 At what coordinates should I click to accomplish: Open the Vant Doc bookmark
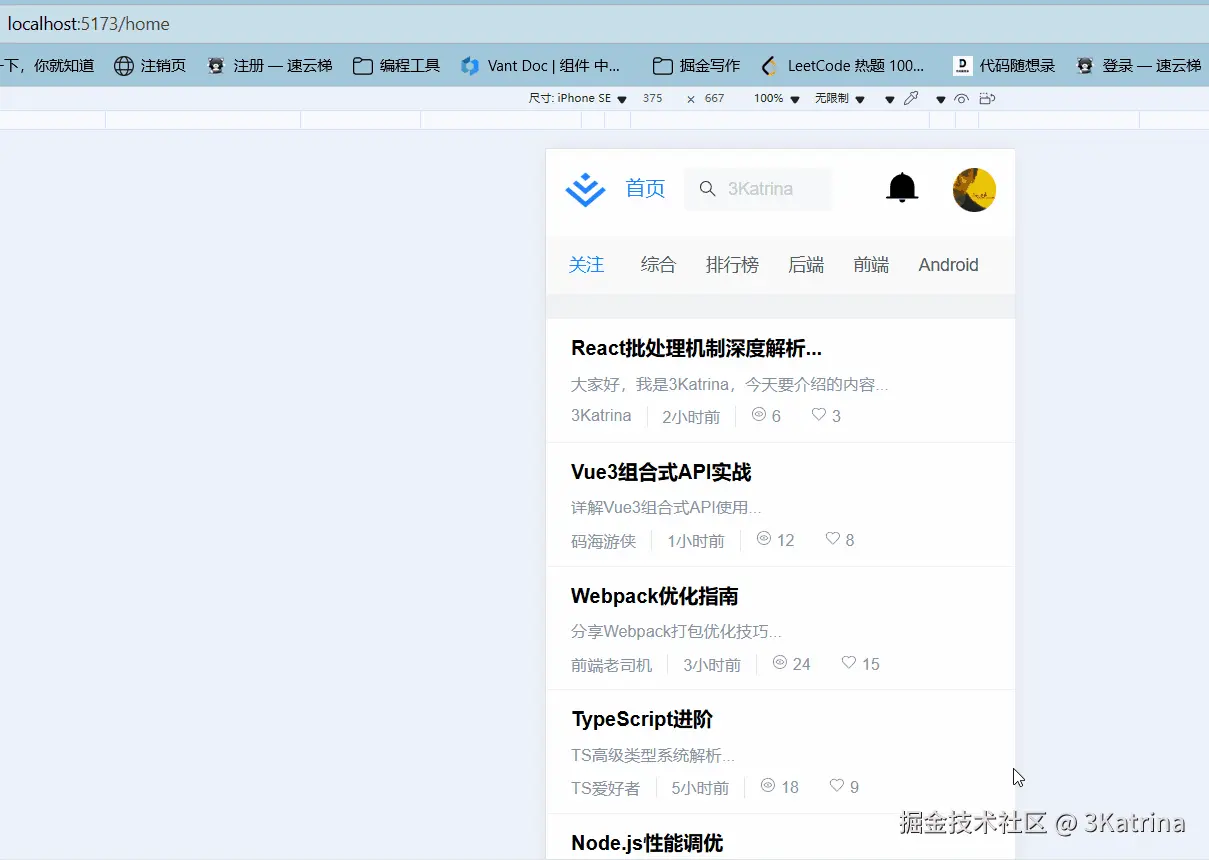541,66
